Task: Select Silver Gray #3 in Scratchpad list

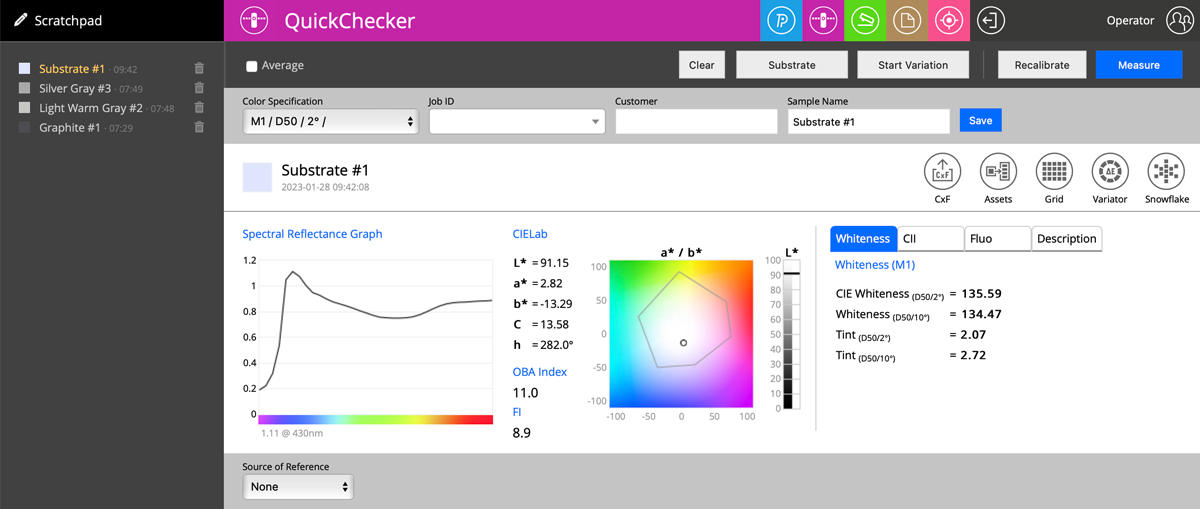Action: (75, 88)
